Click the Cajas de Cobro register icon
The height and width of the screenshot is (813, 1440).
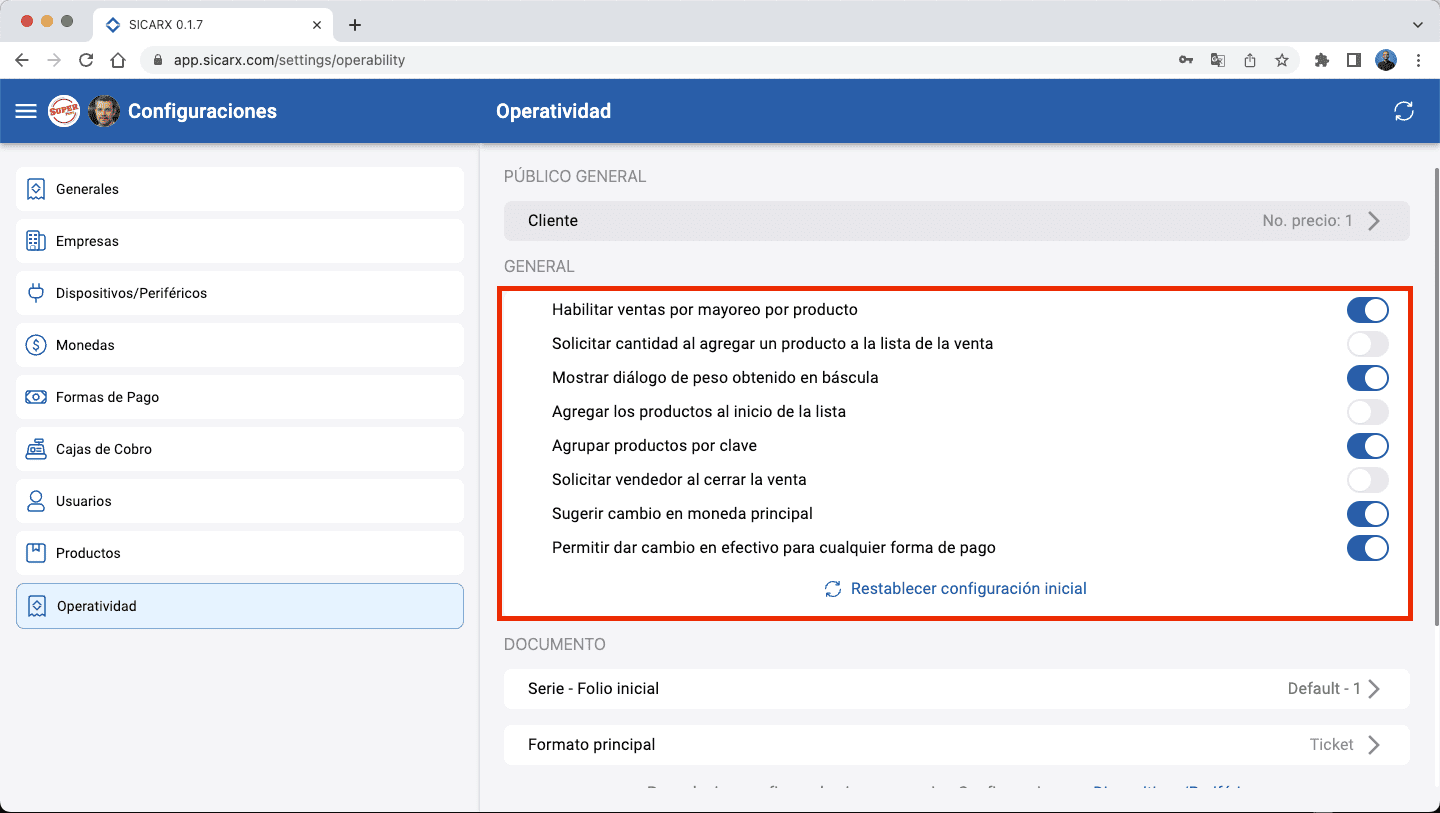36,449
